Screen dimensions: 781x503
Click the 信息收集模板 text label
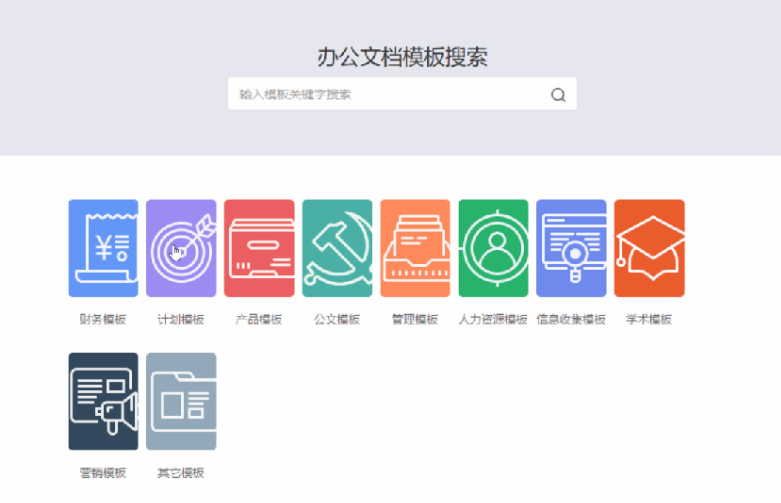tap(571, 319)
